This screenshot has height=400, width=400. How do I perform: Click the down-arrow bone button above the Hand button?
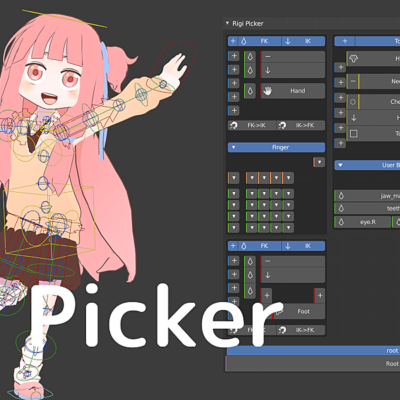292,70
